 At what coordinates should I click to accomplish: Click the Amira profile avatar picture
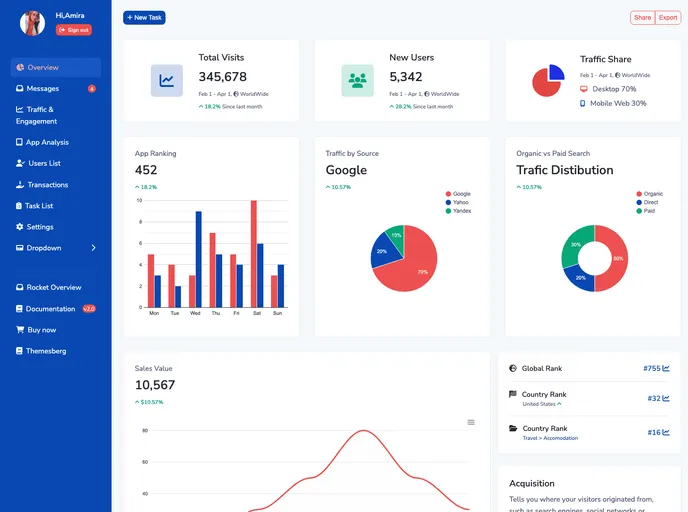tap(33, 23)
